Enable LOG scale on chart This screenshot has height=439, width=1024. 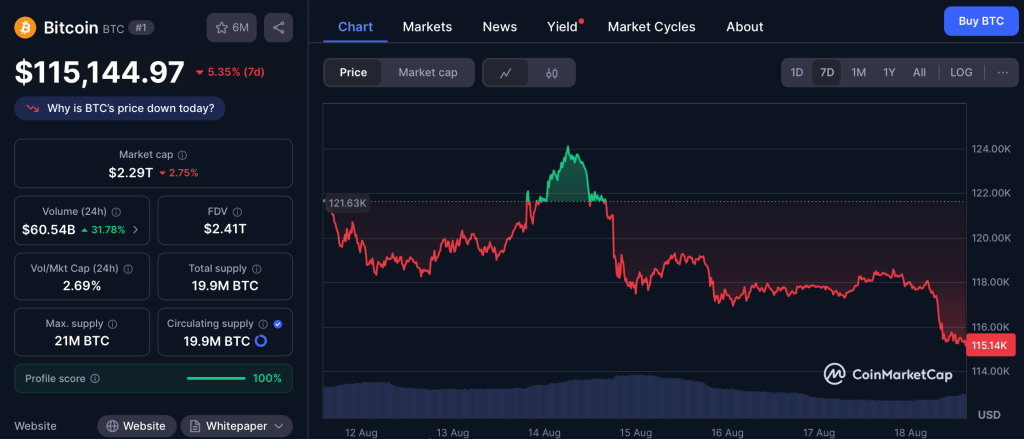click(961, 72)
